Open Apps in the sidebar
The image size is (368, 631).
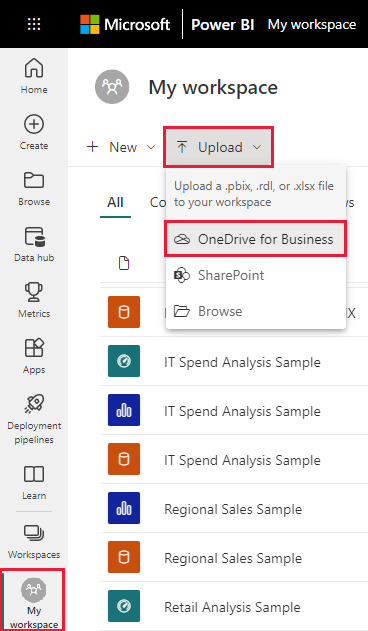pyautogui.click(x=34, y=357)
